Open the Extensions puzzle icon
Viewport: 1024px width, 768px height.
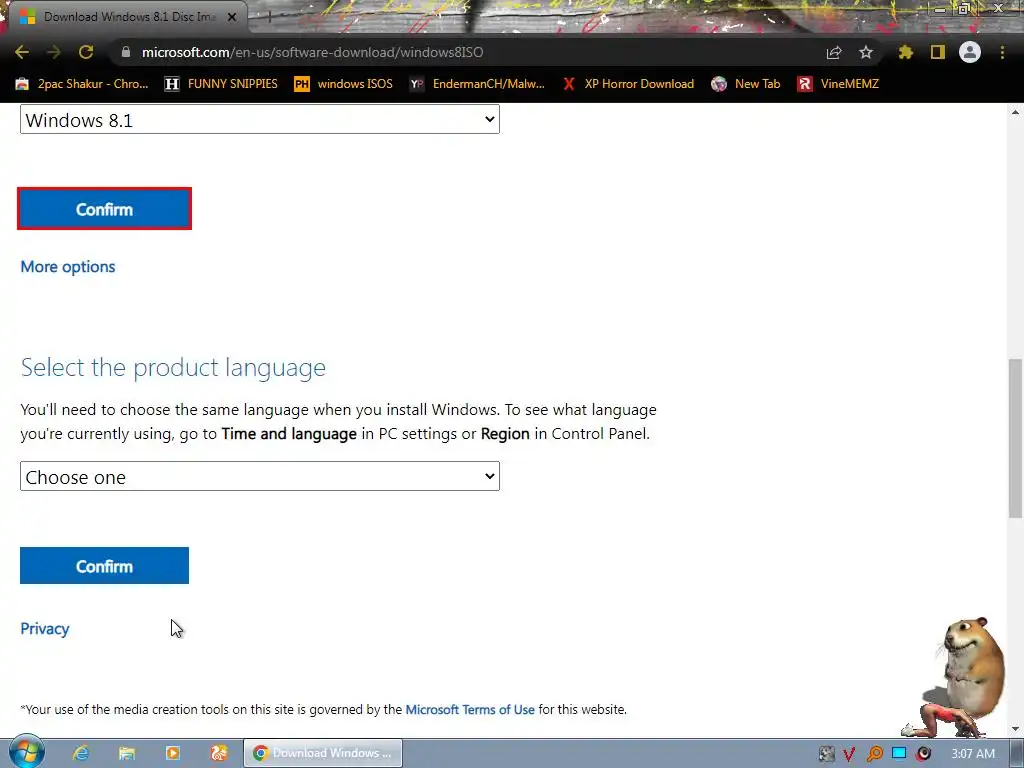pyautogui.click(x=906, y=52)
